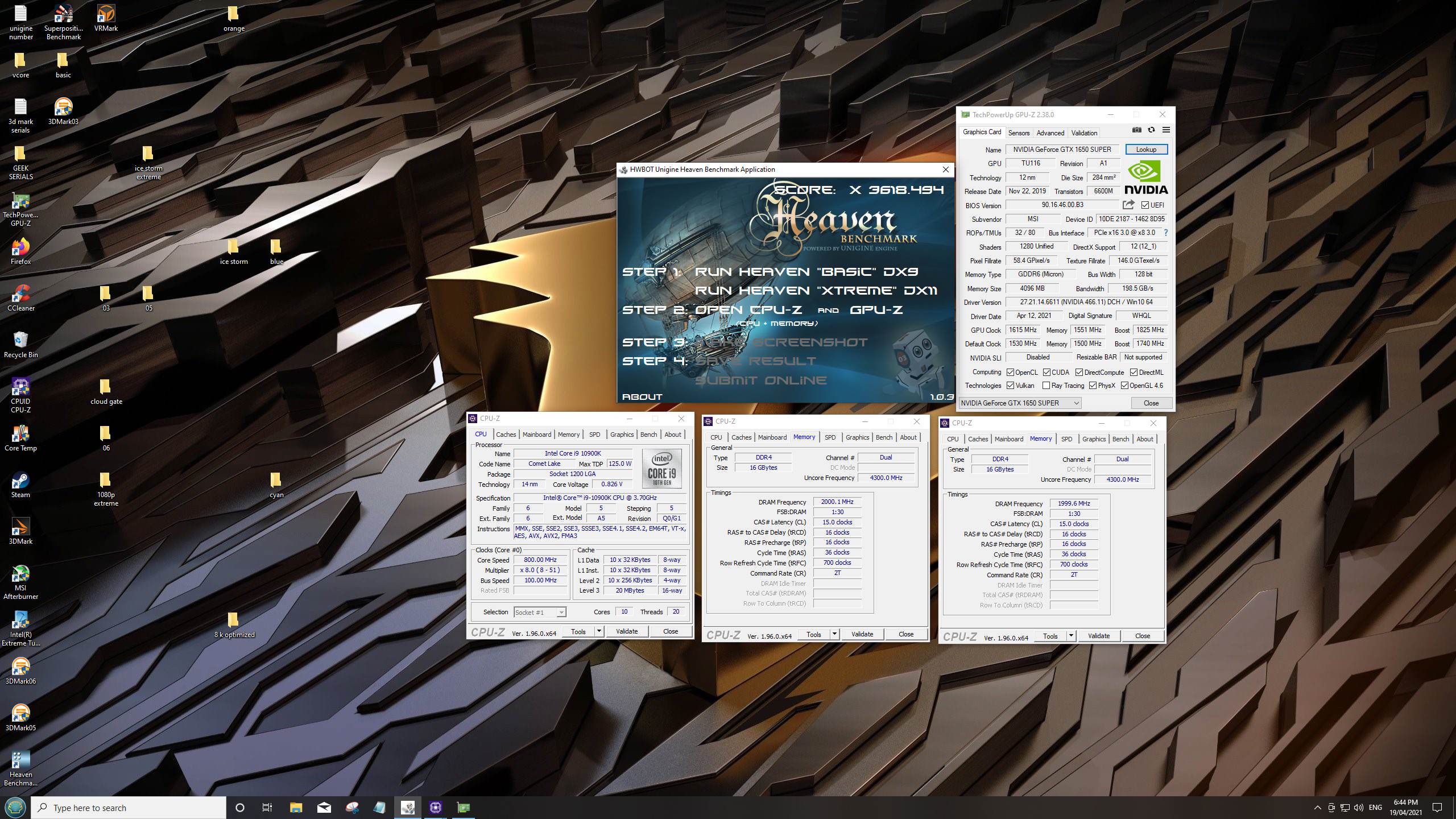Click the bus interface question mark icon

pyautogui.click(x=1165, y=233)
